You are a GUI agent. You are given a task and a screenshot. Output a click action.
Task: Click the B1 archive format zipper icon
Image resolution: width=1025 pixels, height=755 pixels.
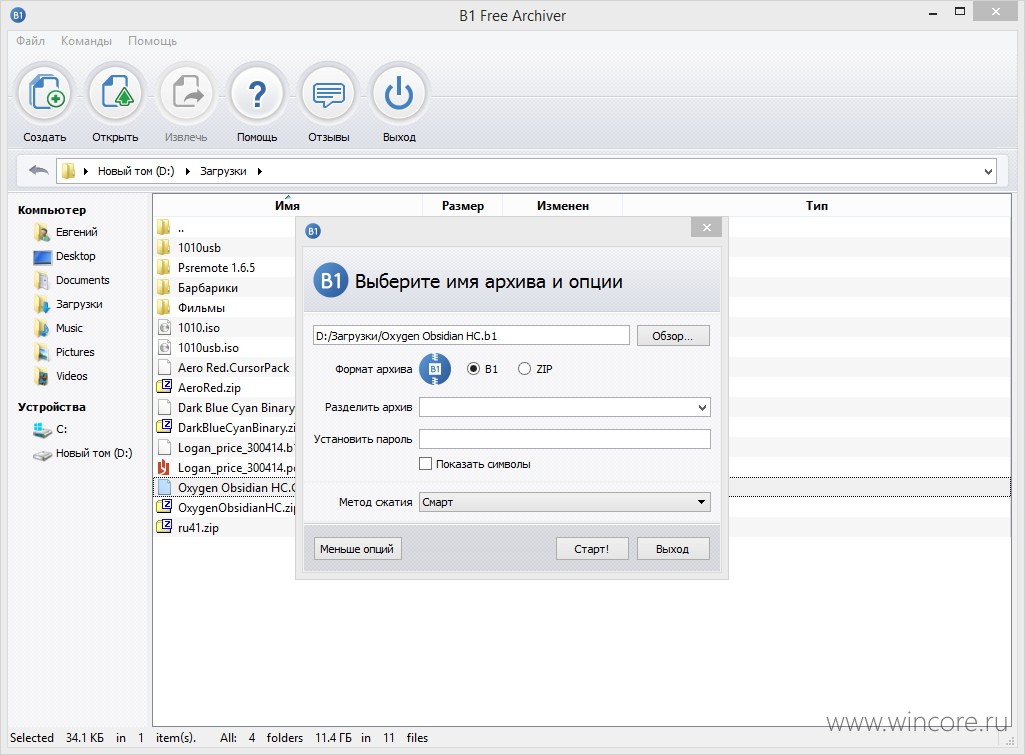pyautogui.click(x=435, y=369)
